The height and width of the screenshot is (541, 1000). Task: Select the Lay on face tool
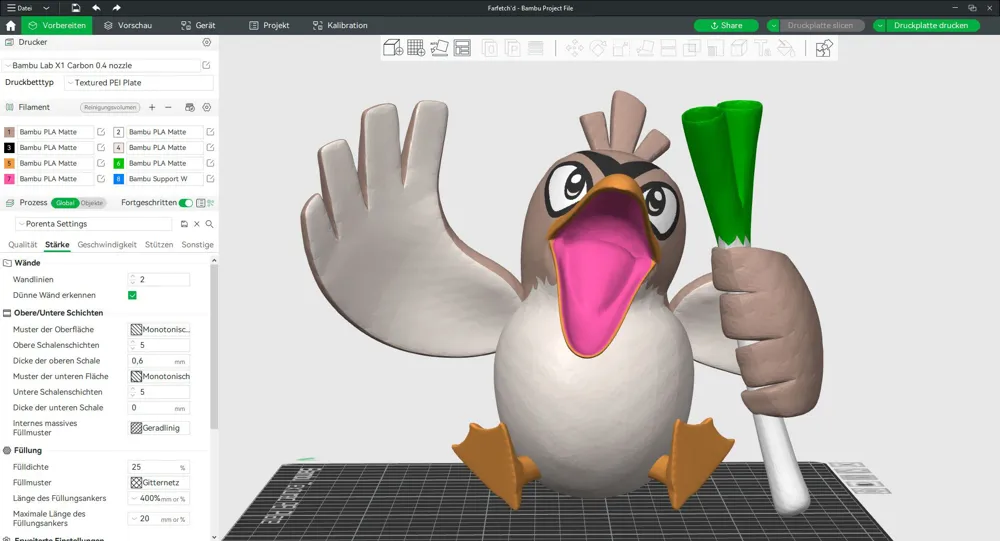[645, 48]
